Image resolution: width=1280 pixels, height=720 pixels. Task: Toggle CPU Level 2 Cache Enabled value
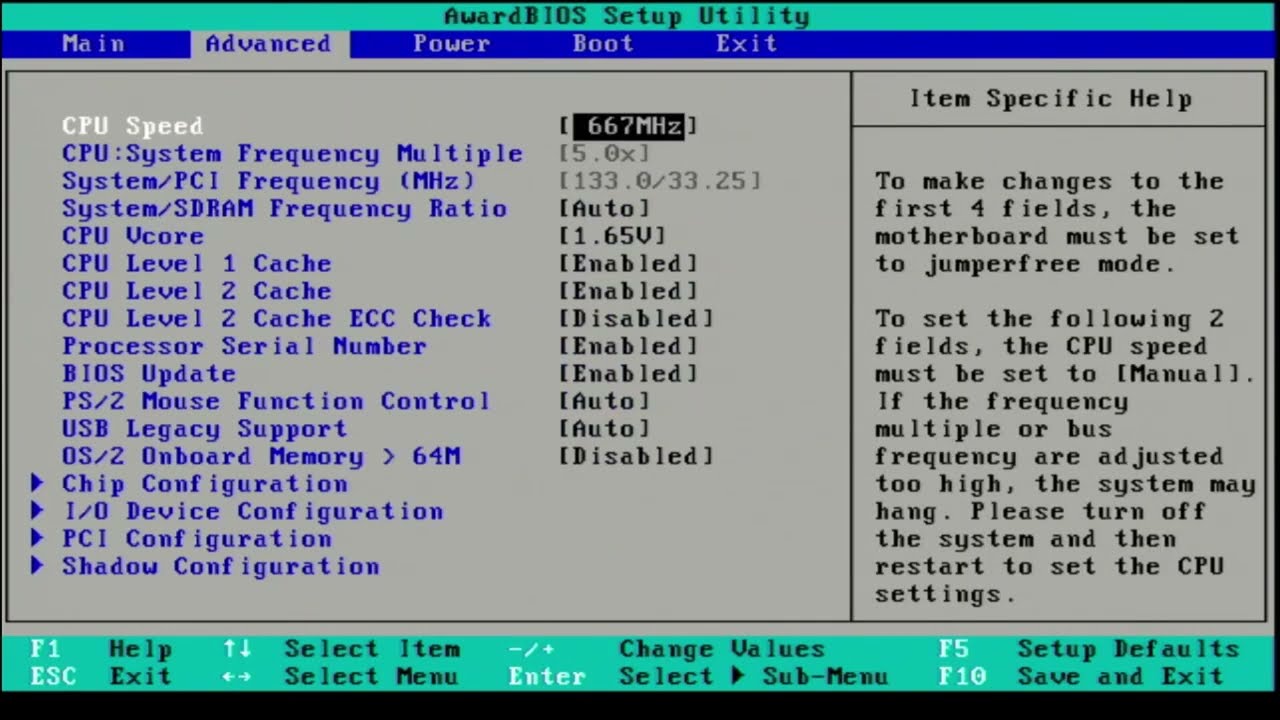click(628, 291)
